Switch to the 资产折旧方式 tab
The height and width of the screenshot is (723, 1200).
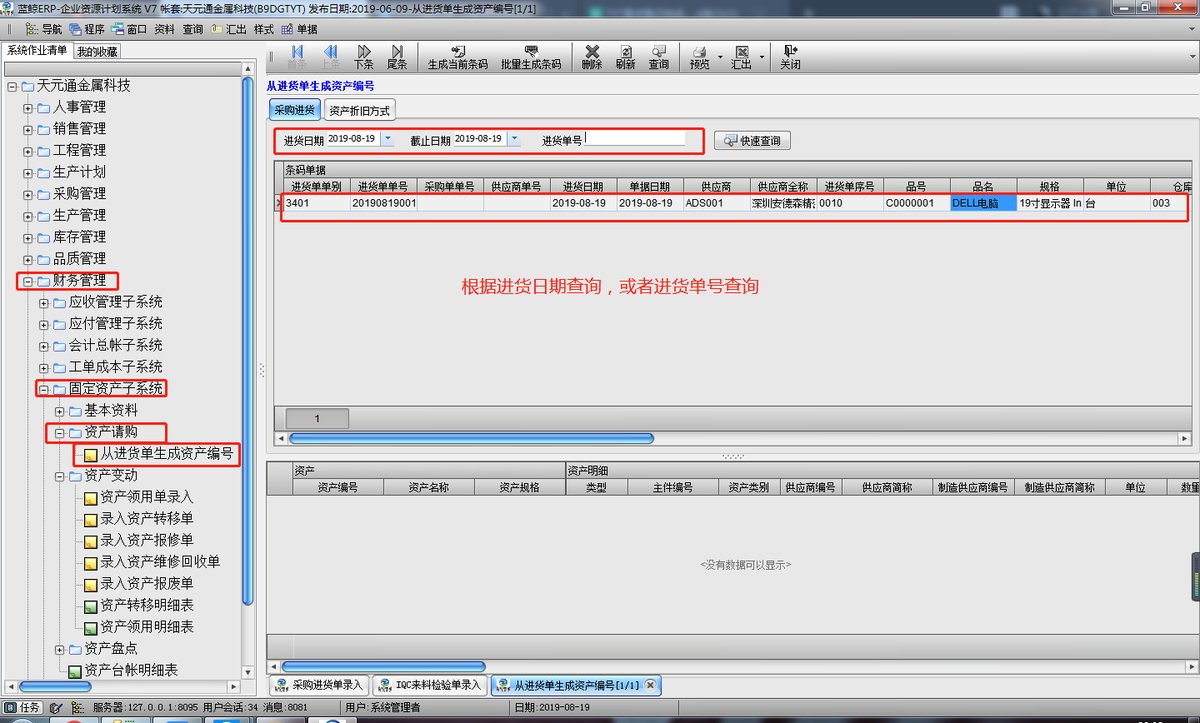pos(359,110)
